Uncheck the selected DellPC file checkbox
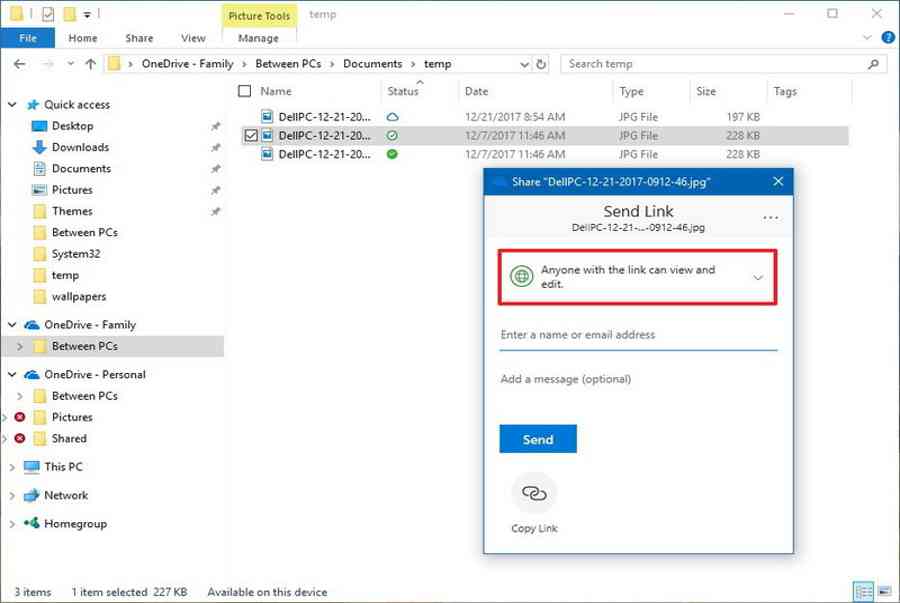The height and width of the screenshot is (603, 900). tap(250, 135)
